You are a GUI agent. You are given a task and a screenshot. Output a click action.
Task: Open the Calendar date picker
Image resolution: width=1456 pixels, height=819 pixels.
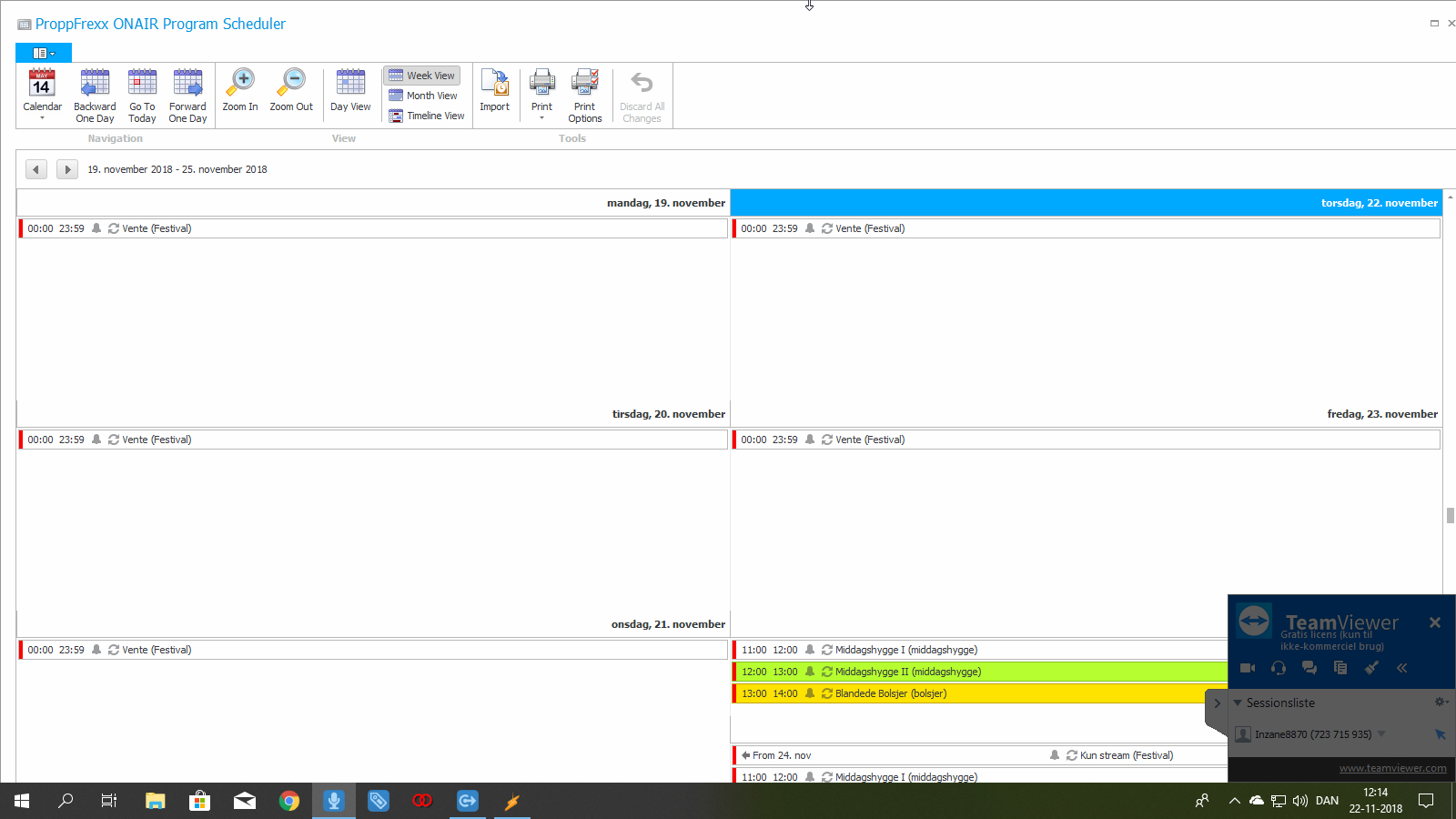(x=42, y=95)
